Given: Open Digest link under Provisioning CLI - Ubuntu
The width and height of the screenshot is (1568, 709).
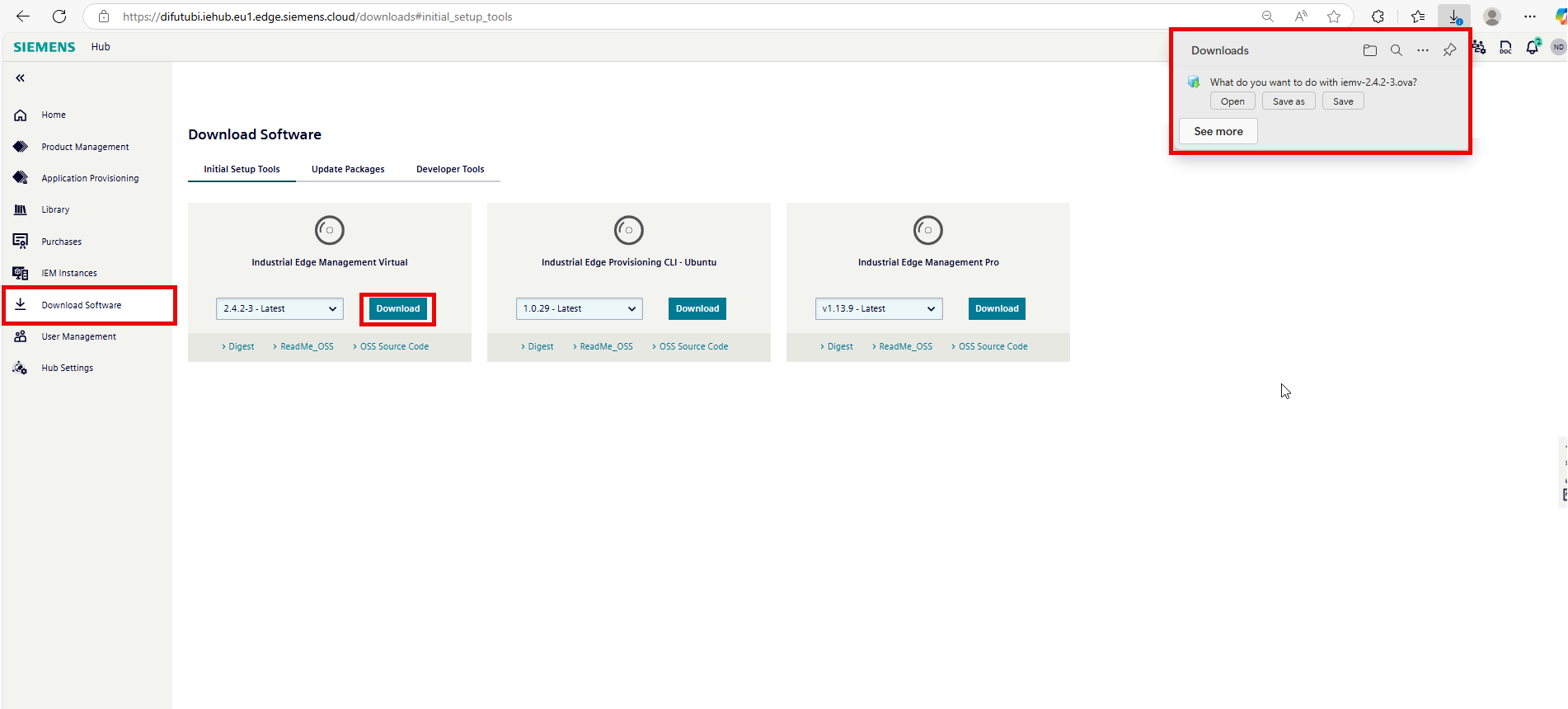Looking at the screenshot, I should [540, 347].
